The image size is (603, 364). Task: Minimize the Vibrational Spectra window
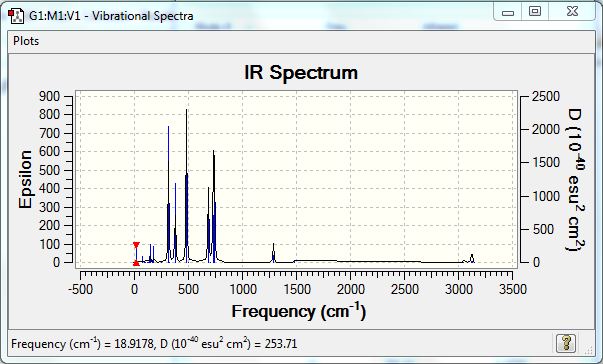(508, 12)
